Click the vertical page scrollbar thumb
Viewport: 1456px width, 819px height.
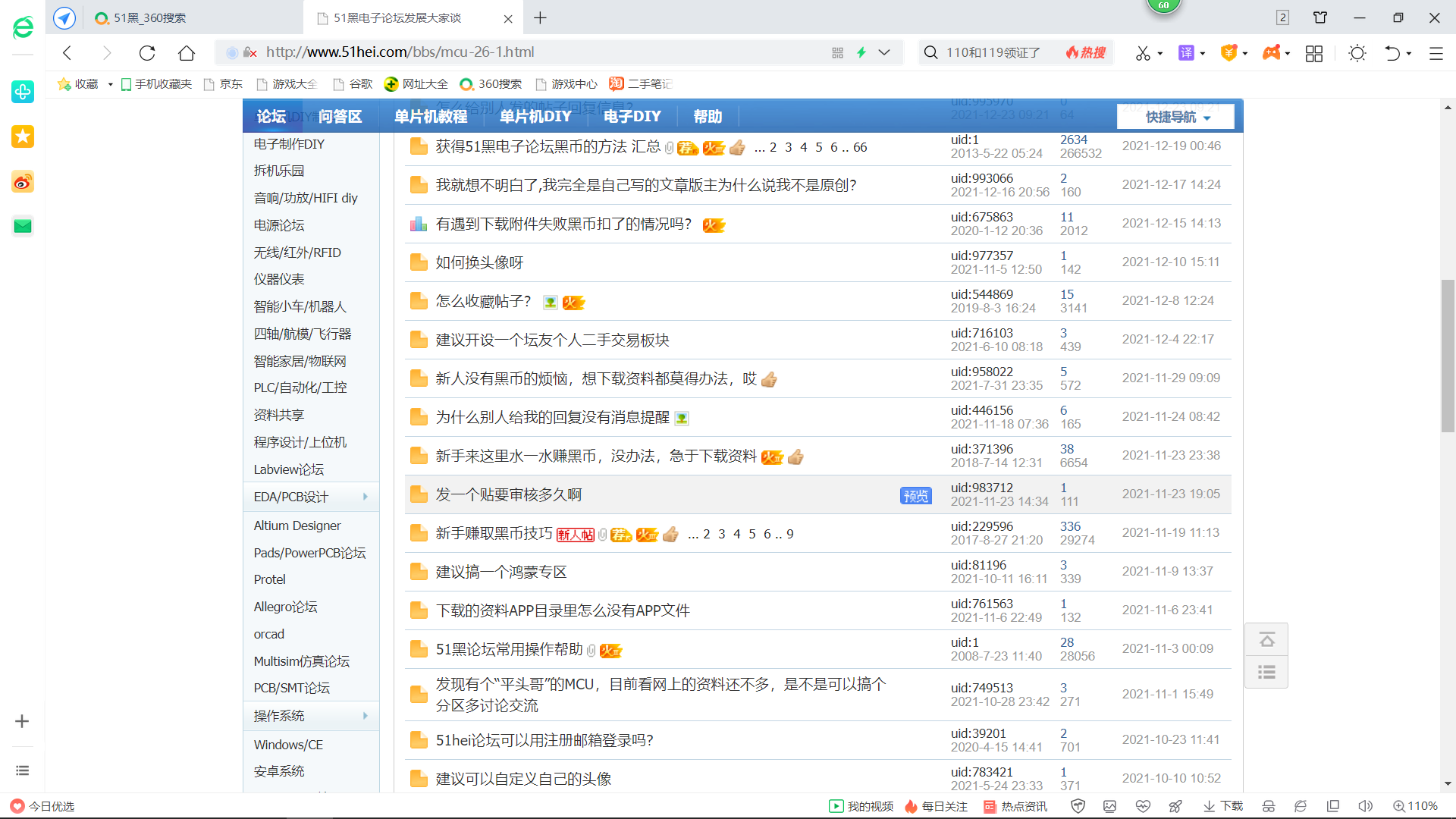click(x=1448, y=356)
